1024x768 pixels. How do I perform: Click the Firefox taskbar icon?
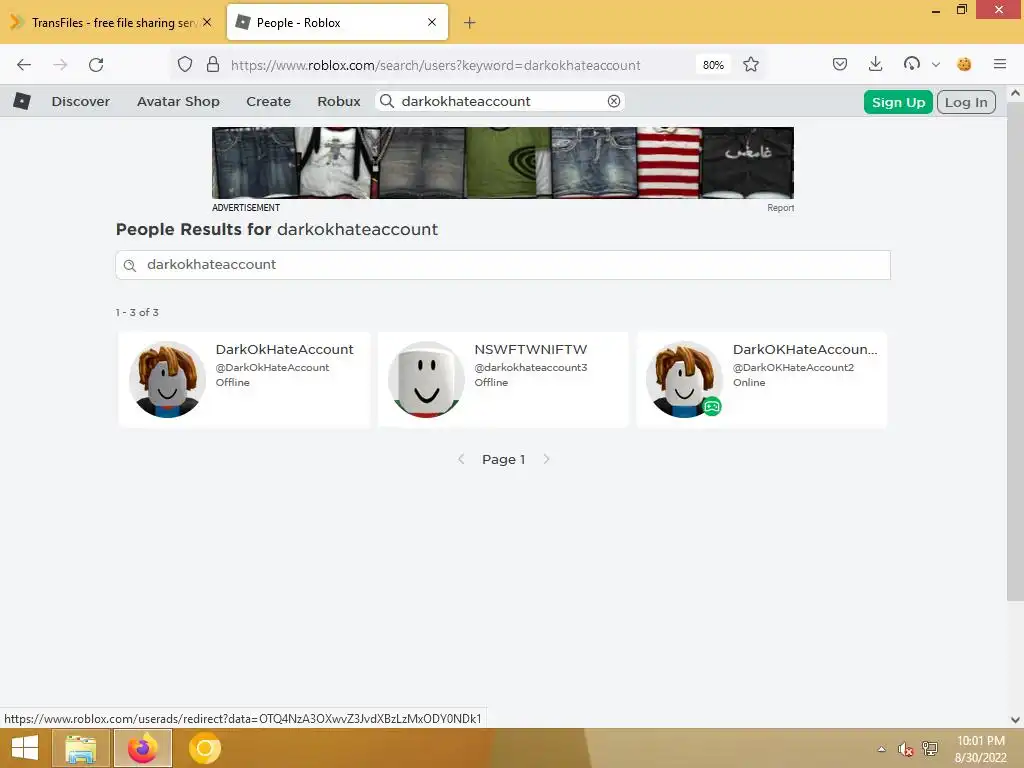[143, 748]
